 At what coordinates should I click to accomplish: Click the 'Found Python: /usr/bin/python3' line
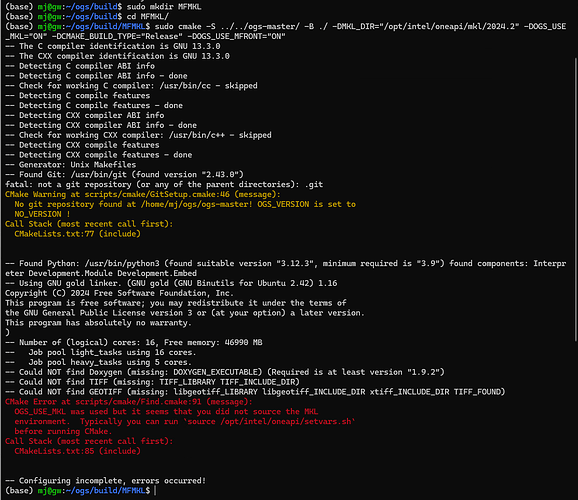coord(286,268)
